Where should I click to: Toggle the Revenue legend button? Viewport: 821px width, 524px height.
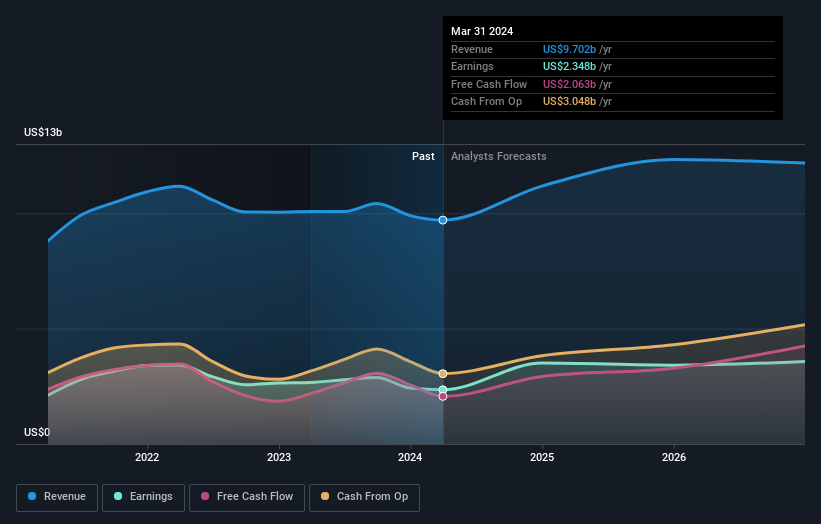coord(57,497)
